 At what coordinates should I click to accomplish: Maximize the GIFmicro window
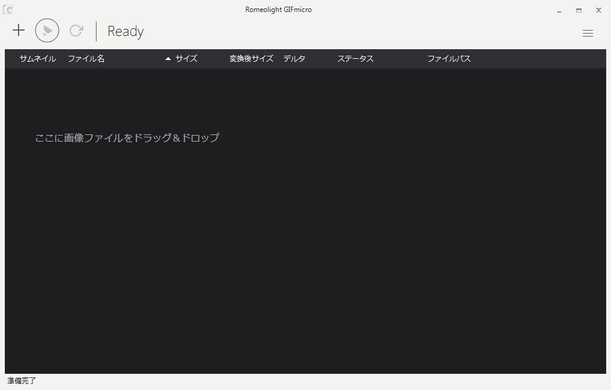[579, 11]
